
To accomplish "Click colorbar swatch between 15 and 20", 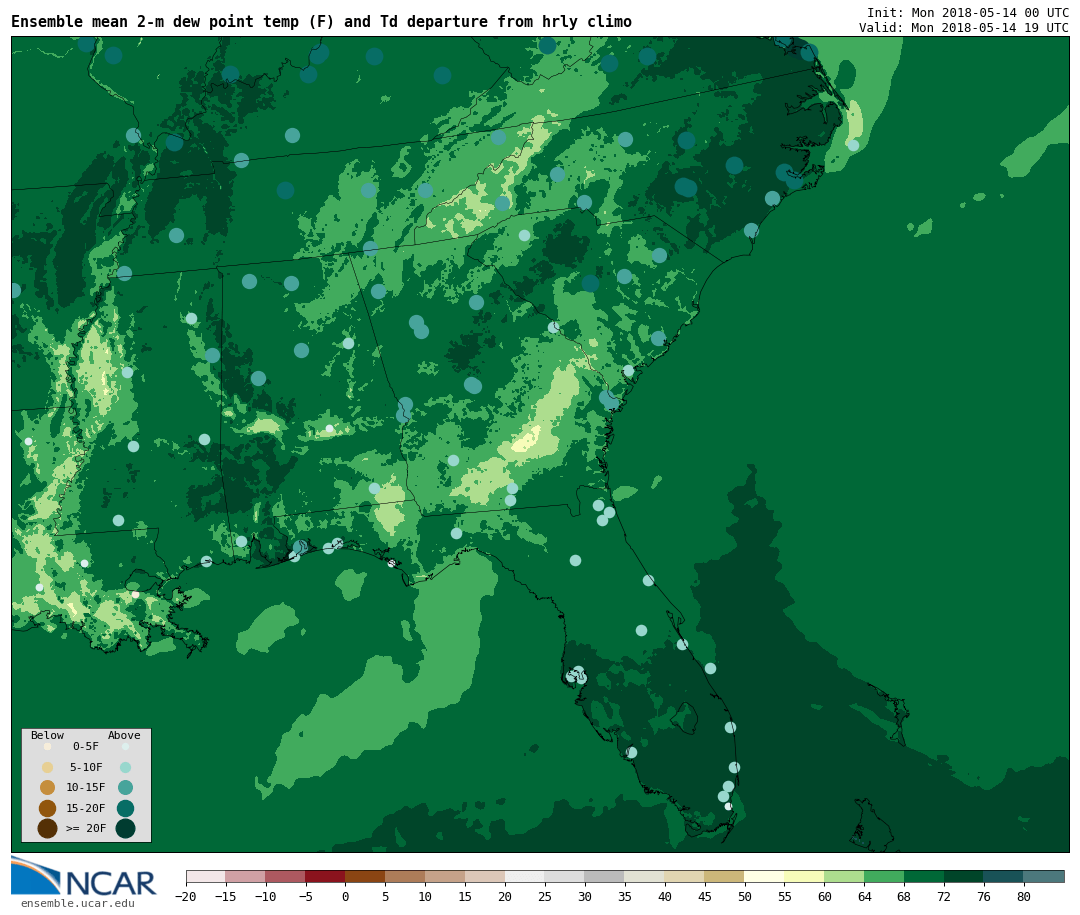I will 486,876.
